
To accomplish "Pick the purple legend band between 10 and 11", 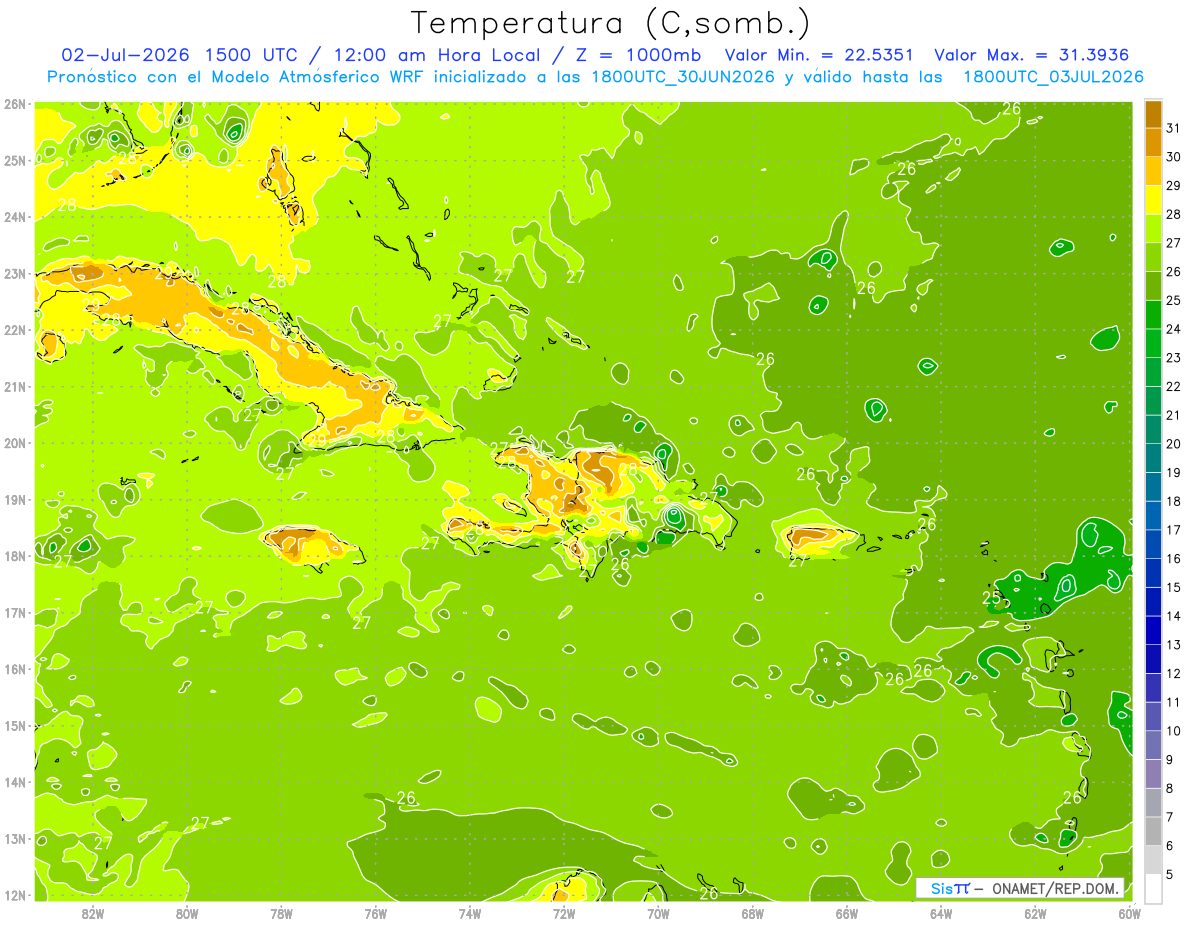I will coord(1153,717).
